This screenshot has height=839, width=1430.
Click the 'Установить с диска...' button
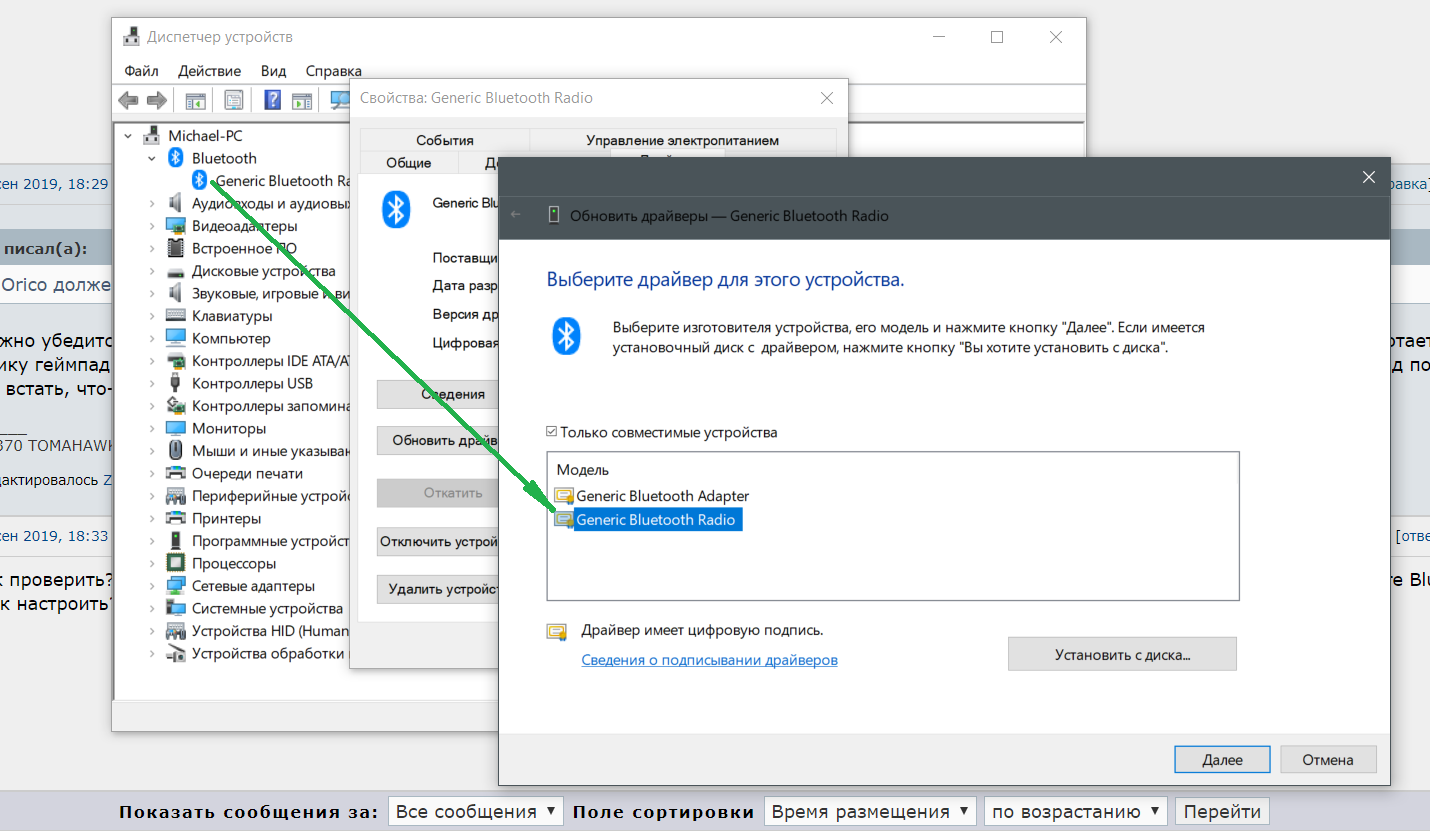[x=1122, y=654]
